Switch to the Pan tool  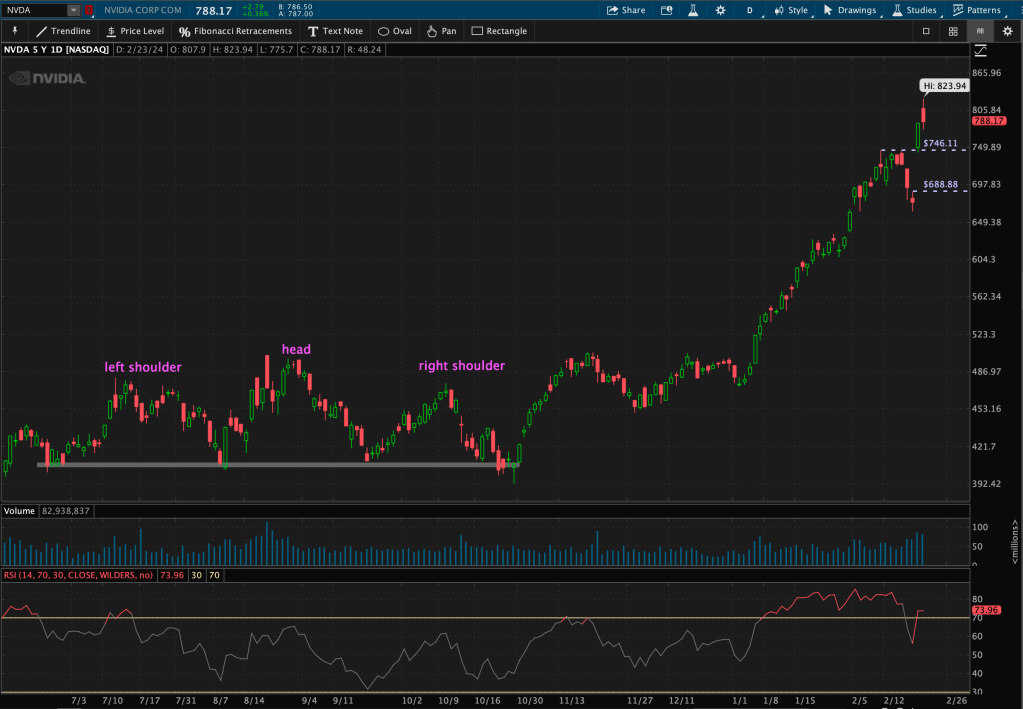point(441,31)
